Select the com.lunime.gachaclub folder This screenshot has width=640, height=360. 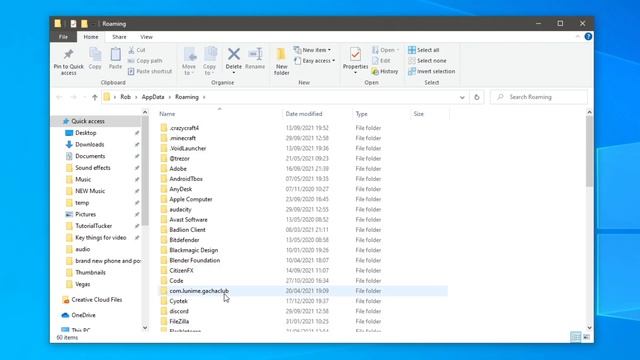coord(199,291)
